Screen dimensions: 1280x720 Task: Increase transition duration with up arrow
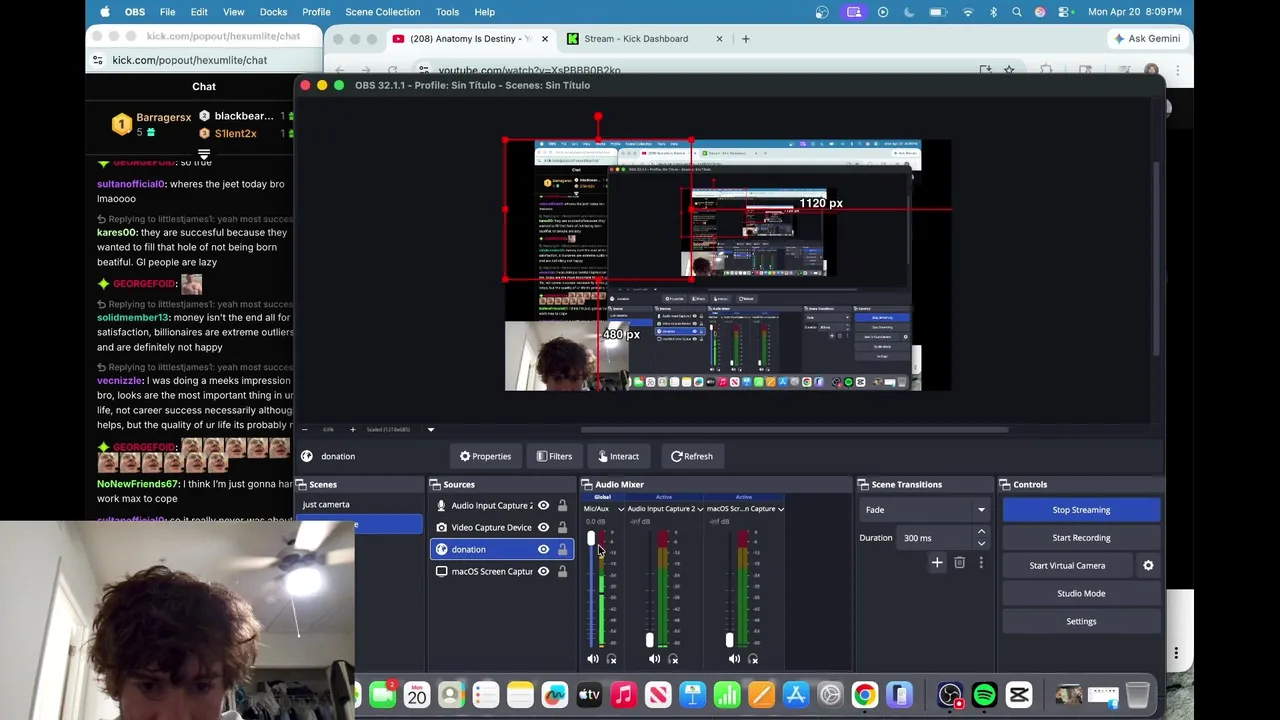pos(981,533)
